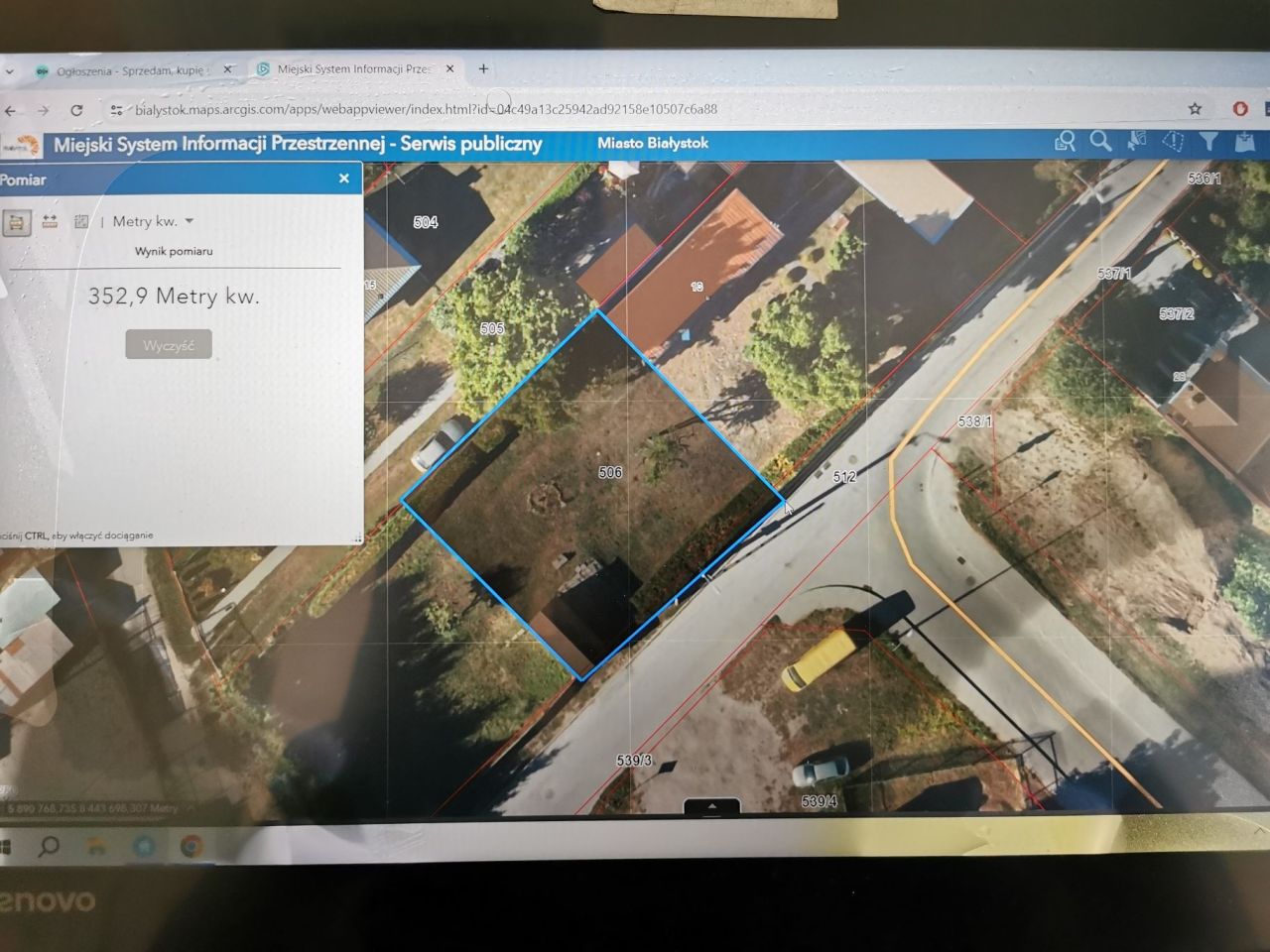Open the blue circular app in the taskbar
The image size is (1270, 952).
click(x=144, y=846)
